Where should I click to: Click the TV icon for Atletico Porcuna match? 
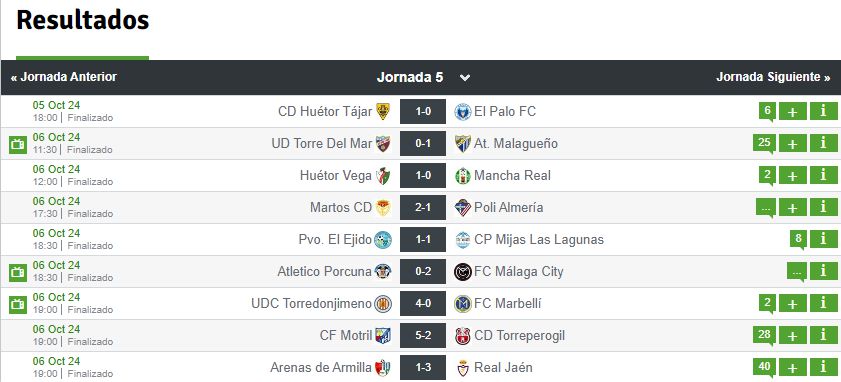click(x=18, y=273)
